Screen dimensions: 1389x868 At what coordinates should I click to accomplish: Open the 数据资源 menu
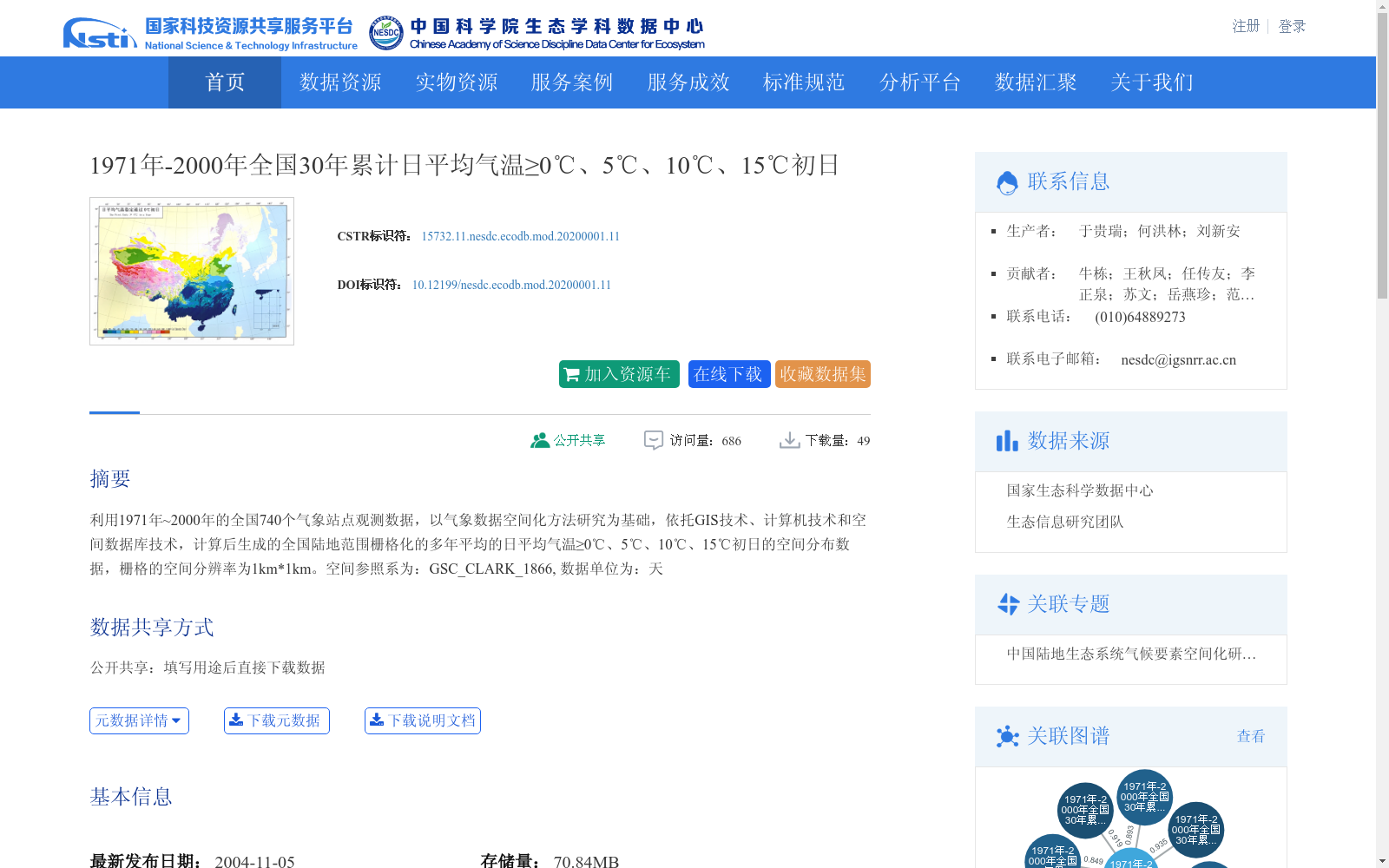click(340, 82)
